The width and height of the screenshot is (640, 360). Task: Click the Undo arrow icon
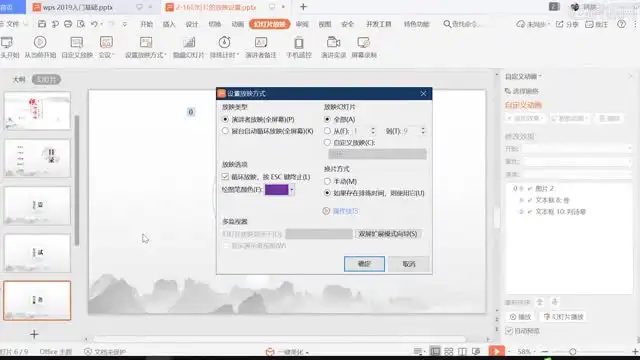point(94,24)
